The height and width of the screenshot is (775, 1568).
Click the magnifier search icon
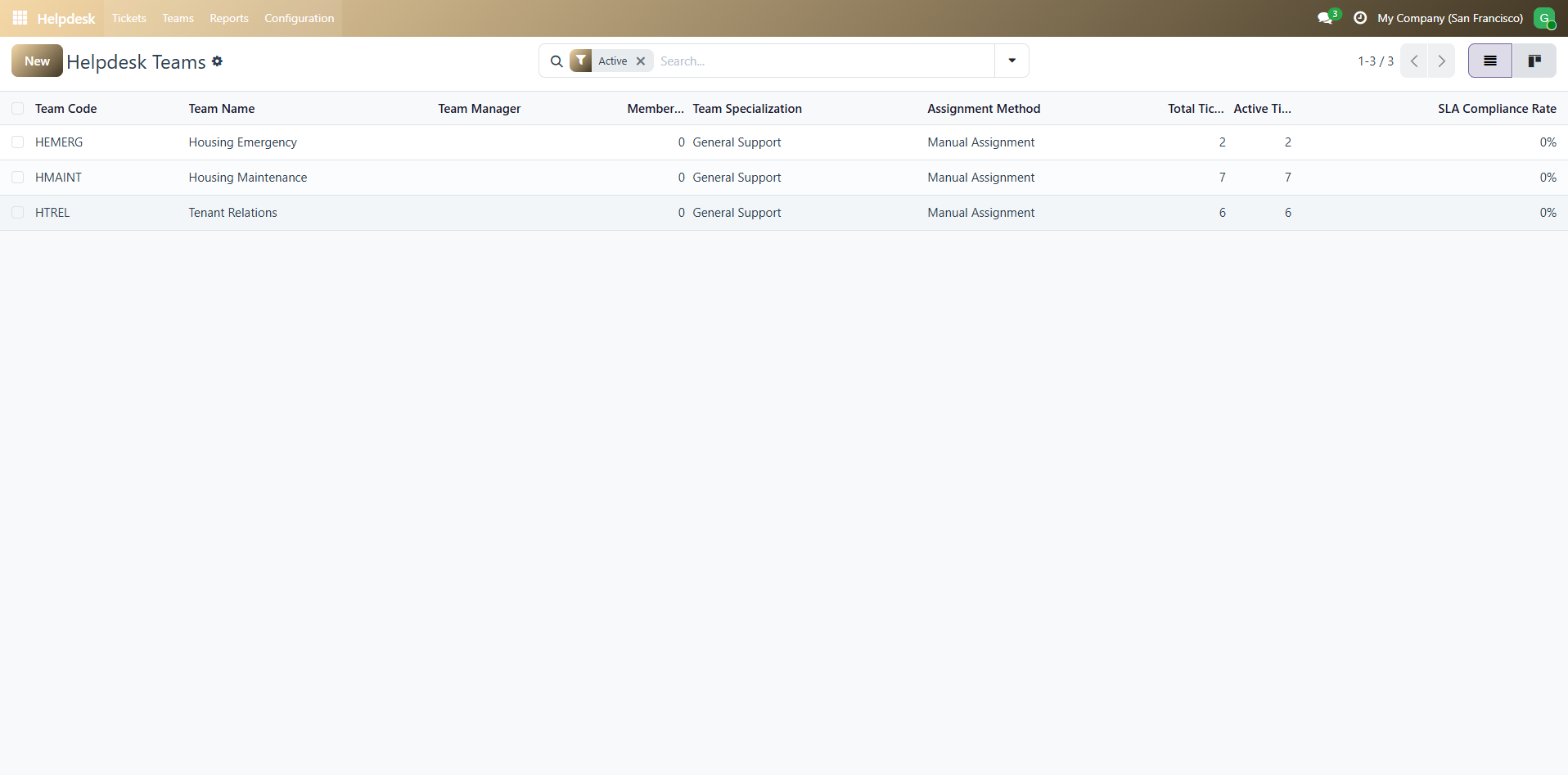(556, 61)
